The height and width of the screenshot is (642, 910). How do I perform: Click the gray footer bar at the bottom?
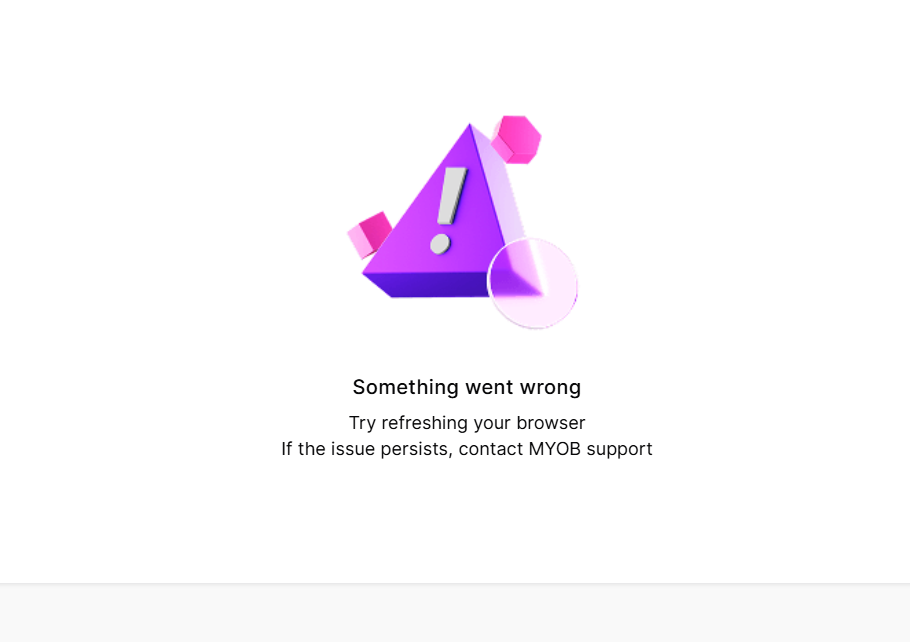[455, 613]
